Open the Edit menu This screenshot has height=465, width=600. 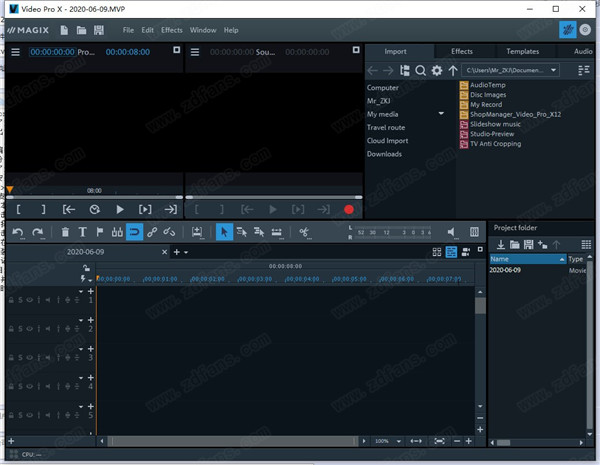[x=147, y=30]
